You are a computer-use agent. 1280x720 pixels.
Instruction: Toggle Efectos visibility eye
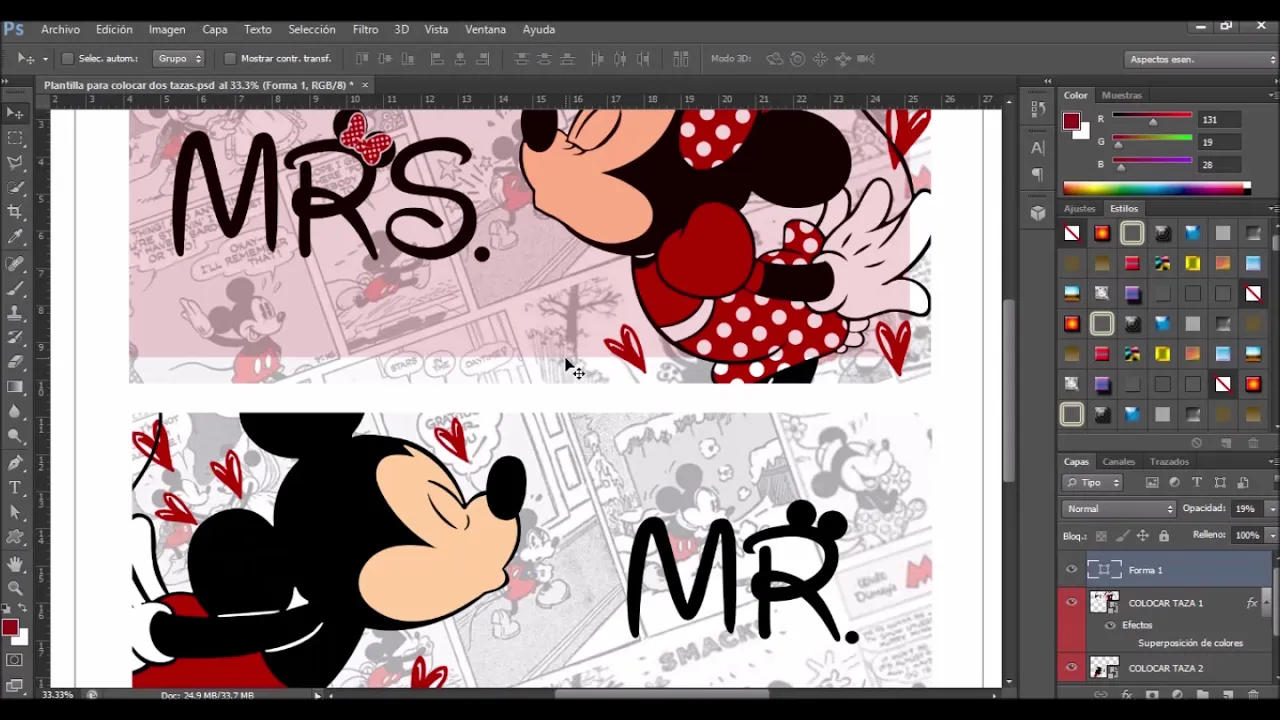(x=1110, y=625)
